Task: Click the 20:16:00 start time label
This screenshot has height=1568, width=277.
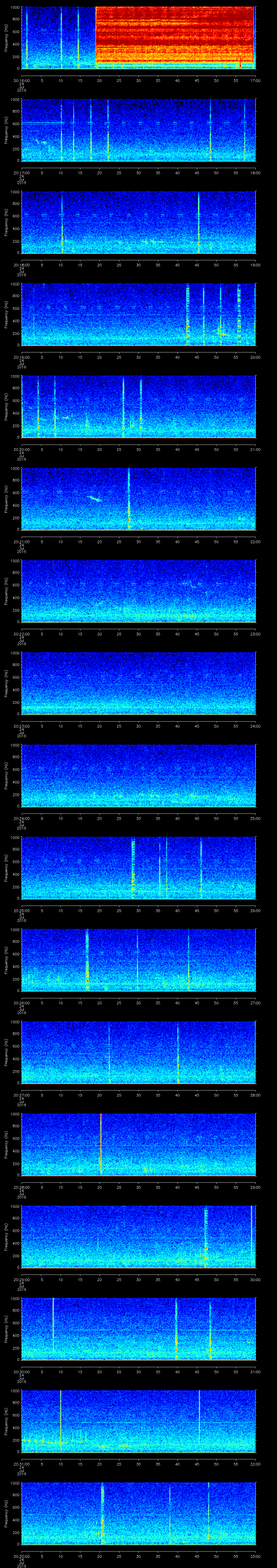Action: 21,80
